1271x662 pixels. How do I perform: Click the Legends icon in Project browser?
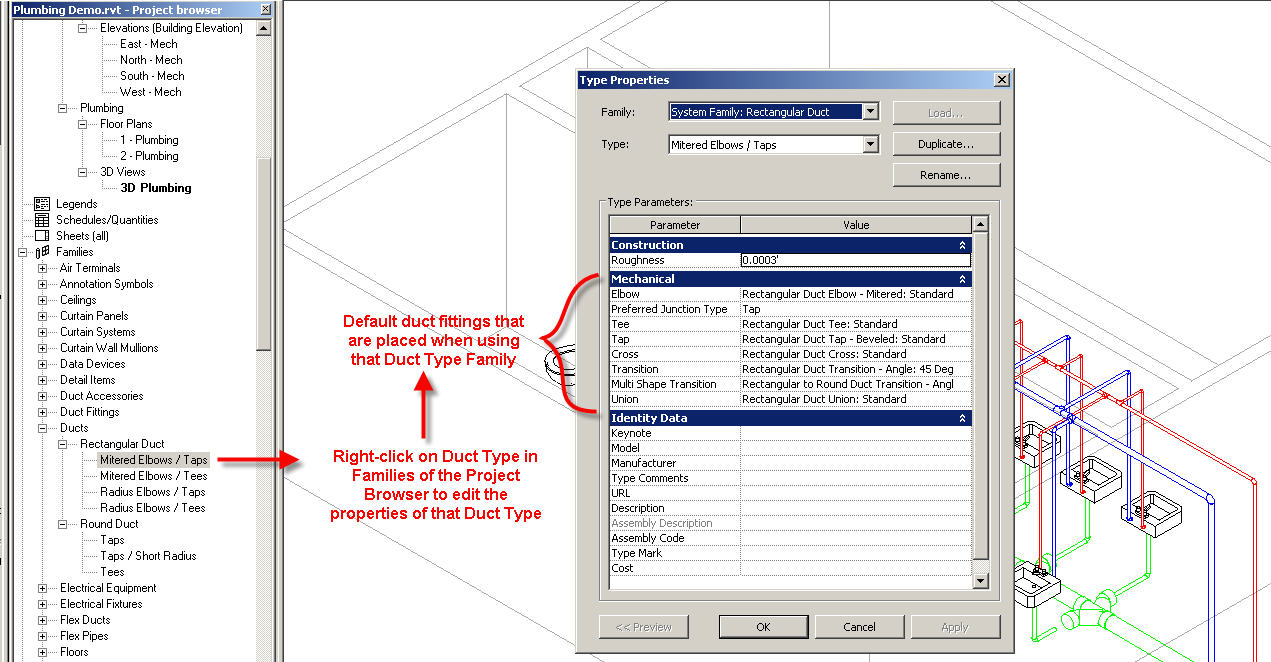42,204
